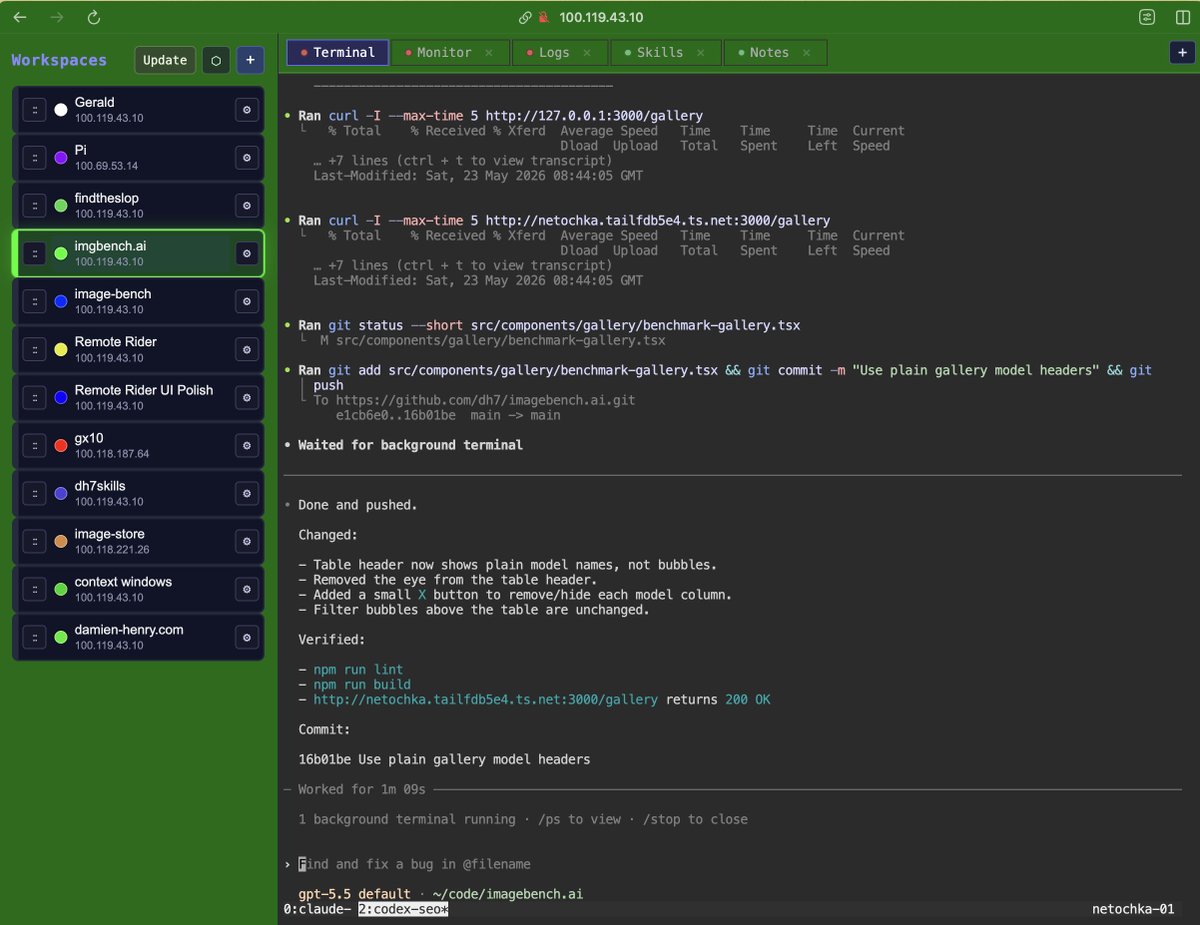The image size is (1200, 925).
Task: Open settings gear for image-store workspace
Action: 247,542
